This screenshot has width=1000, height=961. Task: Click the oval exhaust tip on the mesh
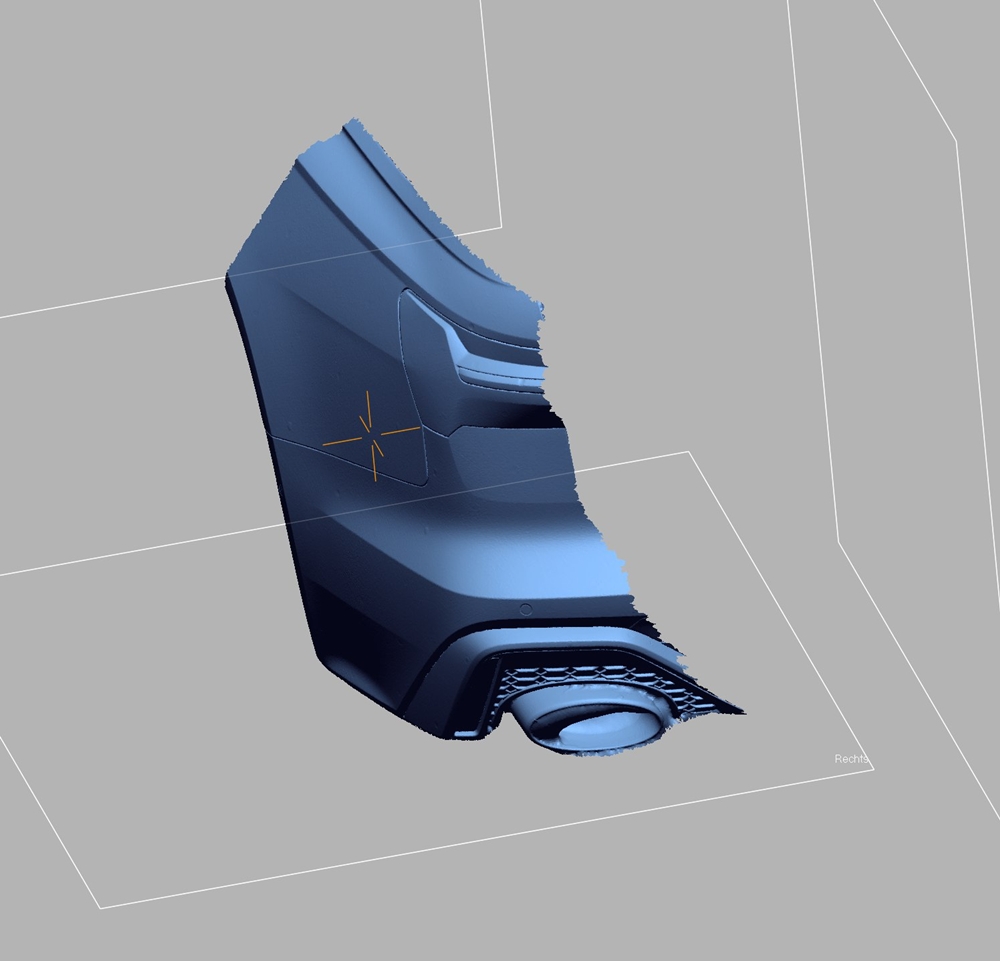tap(590, 723)
